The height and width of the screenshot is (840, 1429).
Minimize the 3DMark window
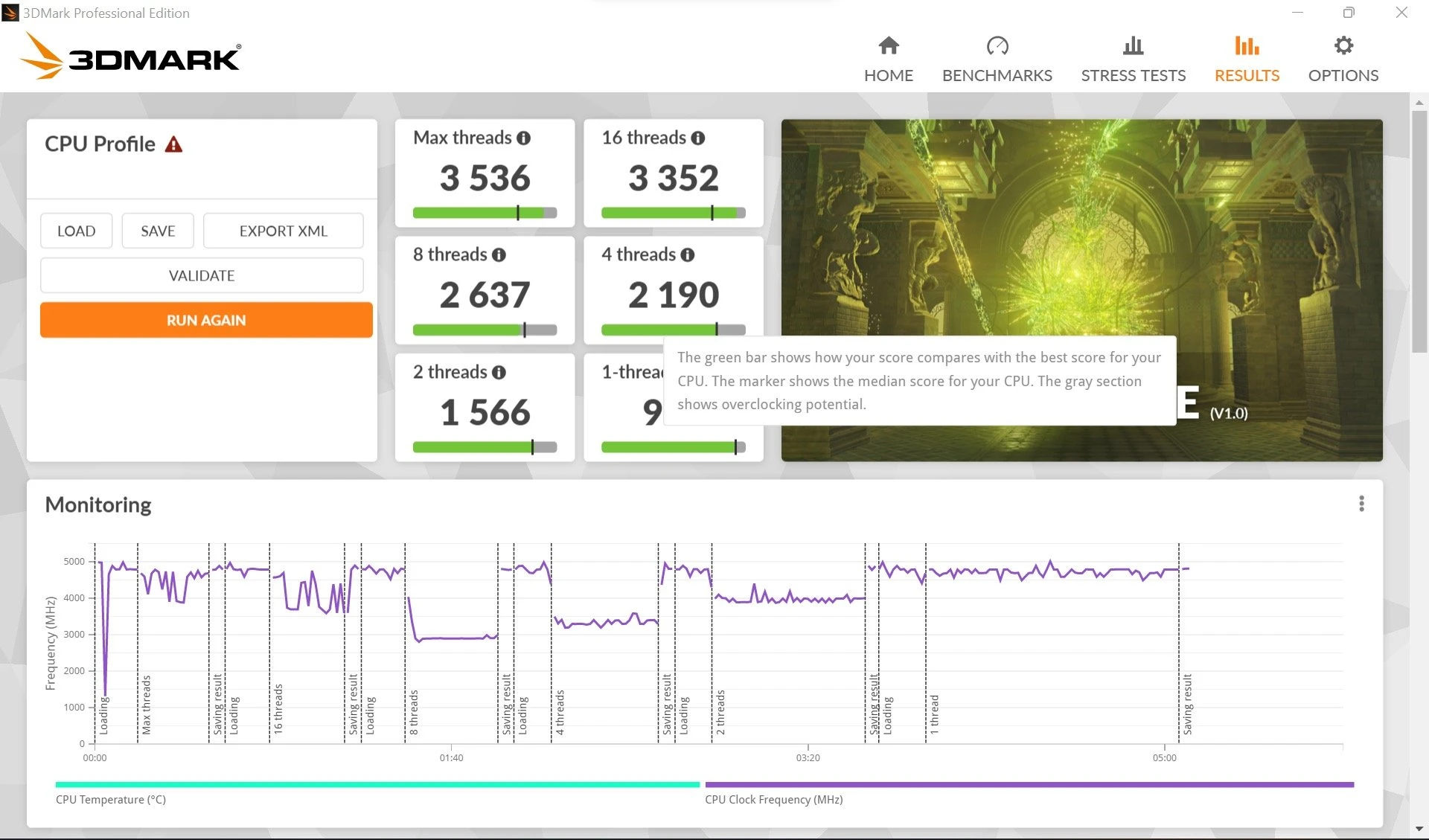click(1297, 13)
